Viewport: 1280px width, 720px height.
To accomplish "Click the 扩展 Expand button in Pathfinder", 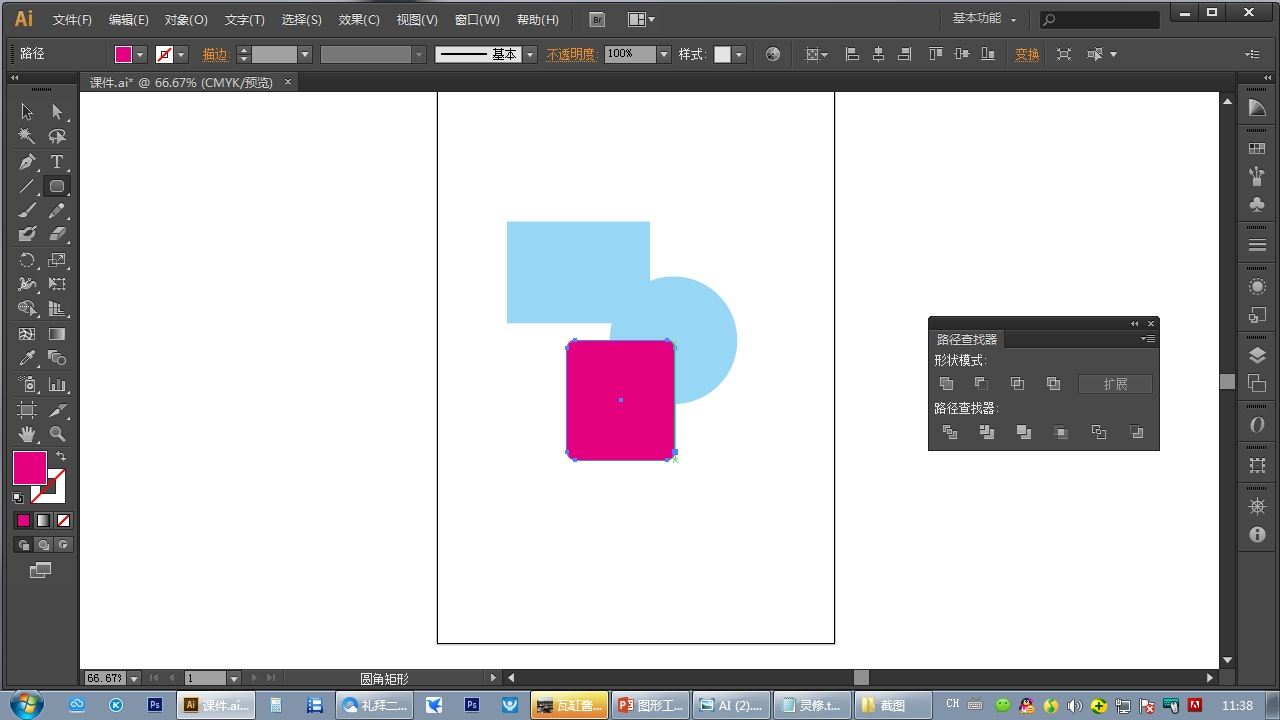I will pos(1115,384).
